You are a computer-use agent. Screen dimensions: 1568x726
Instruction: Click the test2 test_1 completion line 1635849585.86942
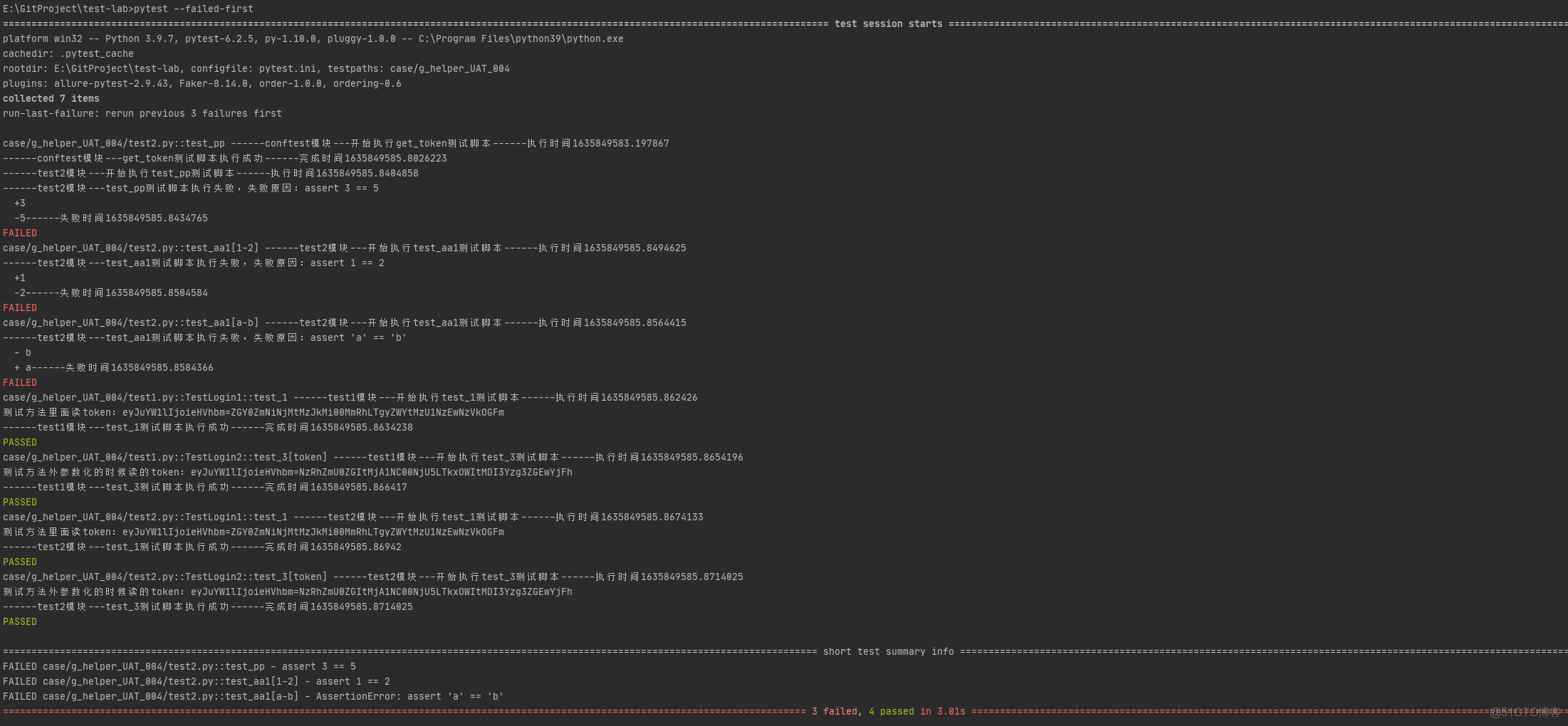coord(202,547)
